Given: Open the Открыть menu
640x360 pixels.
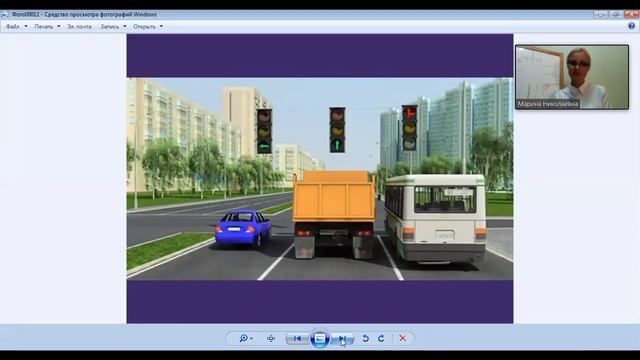Looking at the screenshot, I should click(x=144, y=27).
